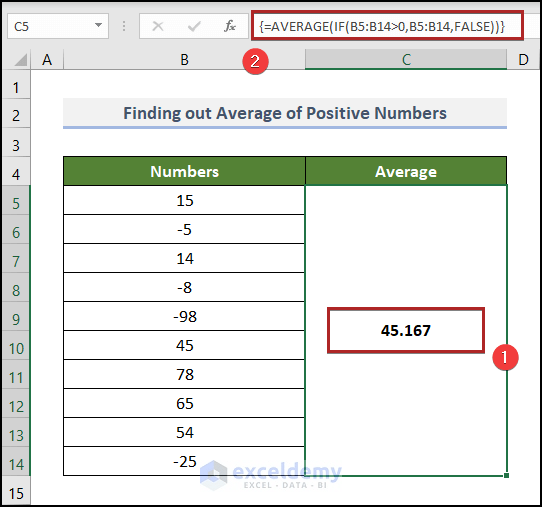Click the Enter checkmark formula icon

pyautogui.click(x=194, y=26)
